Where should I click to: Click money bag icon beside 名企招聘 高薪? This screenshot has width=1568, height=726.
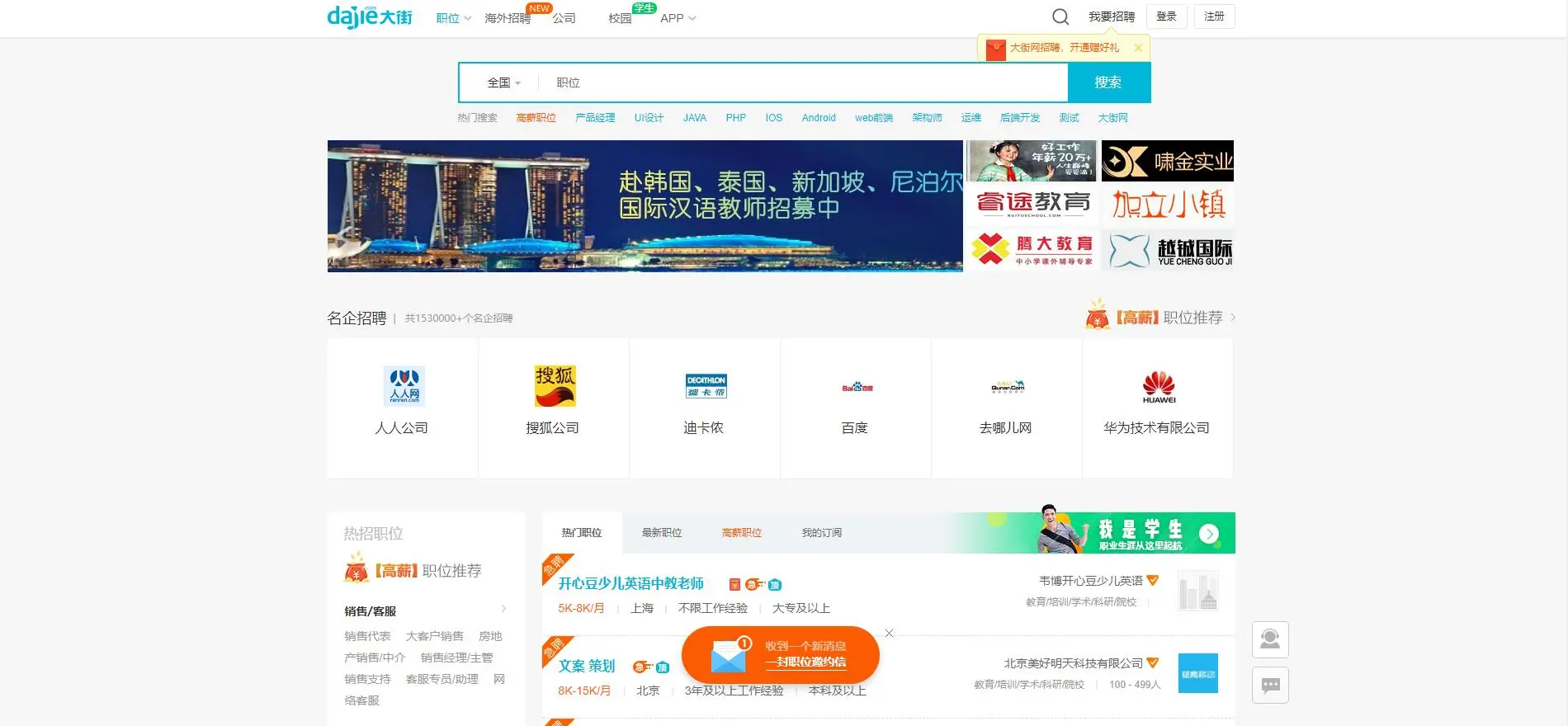coord(1098,315)
